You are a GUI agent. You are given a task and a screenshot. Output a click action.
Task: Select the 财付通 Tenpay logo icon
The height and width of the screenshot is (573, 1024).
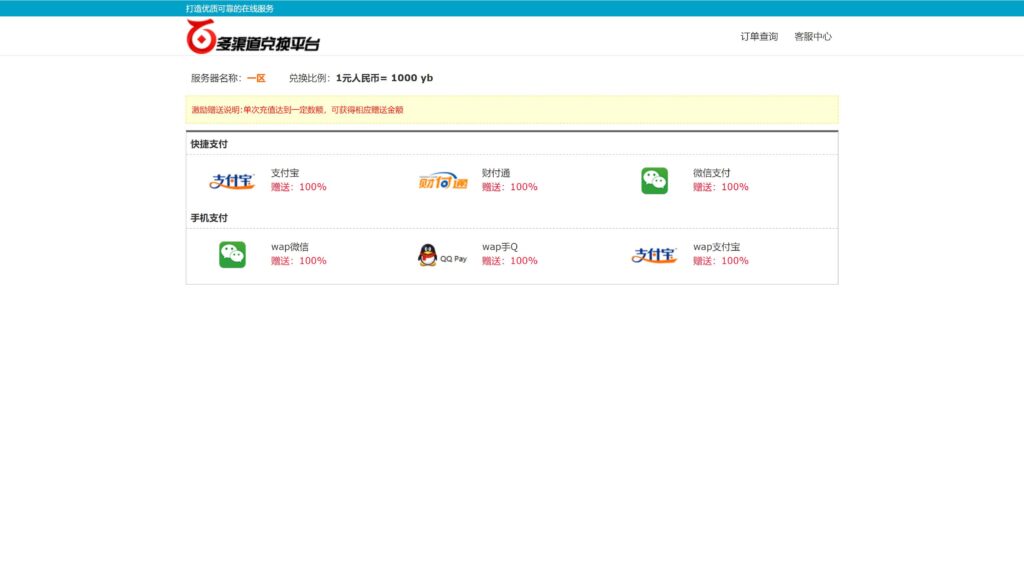click(443, 181)
